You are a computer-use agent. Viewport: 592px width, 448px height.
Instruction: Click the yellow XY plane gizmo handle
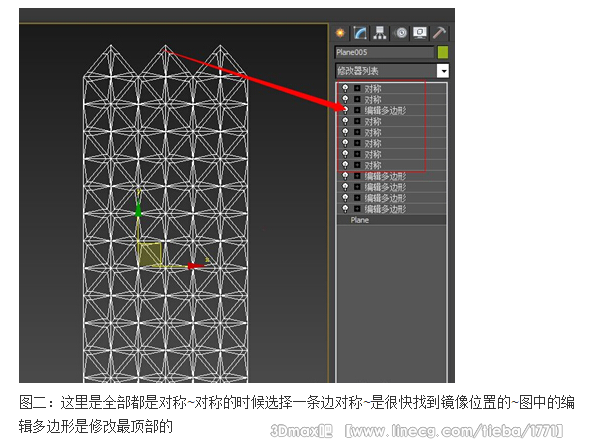click(x=150, y=254)
